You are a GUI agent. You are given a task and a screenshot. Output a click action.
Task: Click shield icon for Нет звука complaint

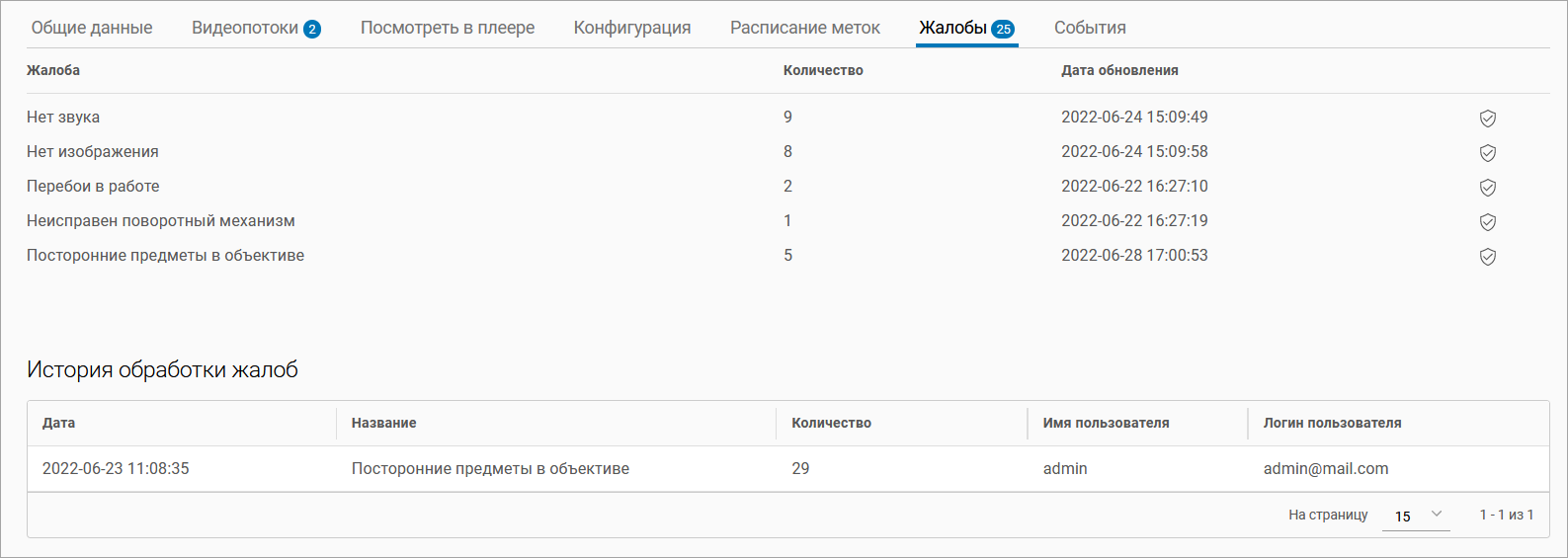1487,119
